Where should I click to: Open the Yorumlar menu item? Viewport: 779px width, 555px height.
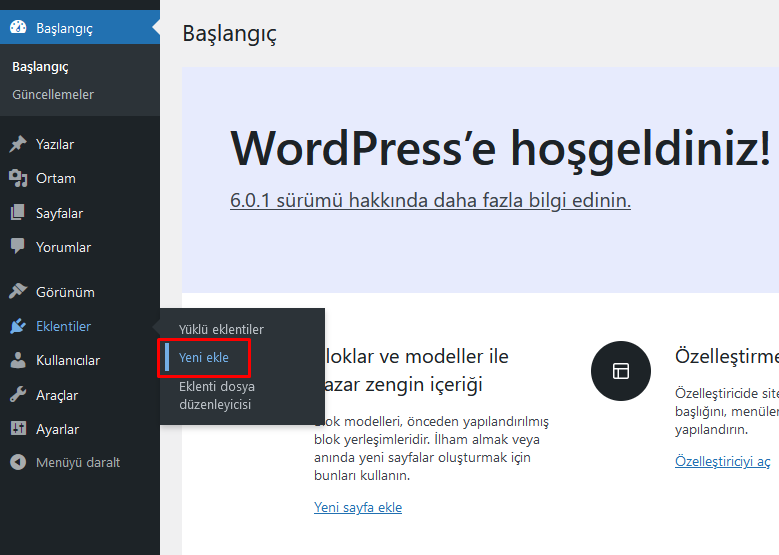[63, 247]
